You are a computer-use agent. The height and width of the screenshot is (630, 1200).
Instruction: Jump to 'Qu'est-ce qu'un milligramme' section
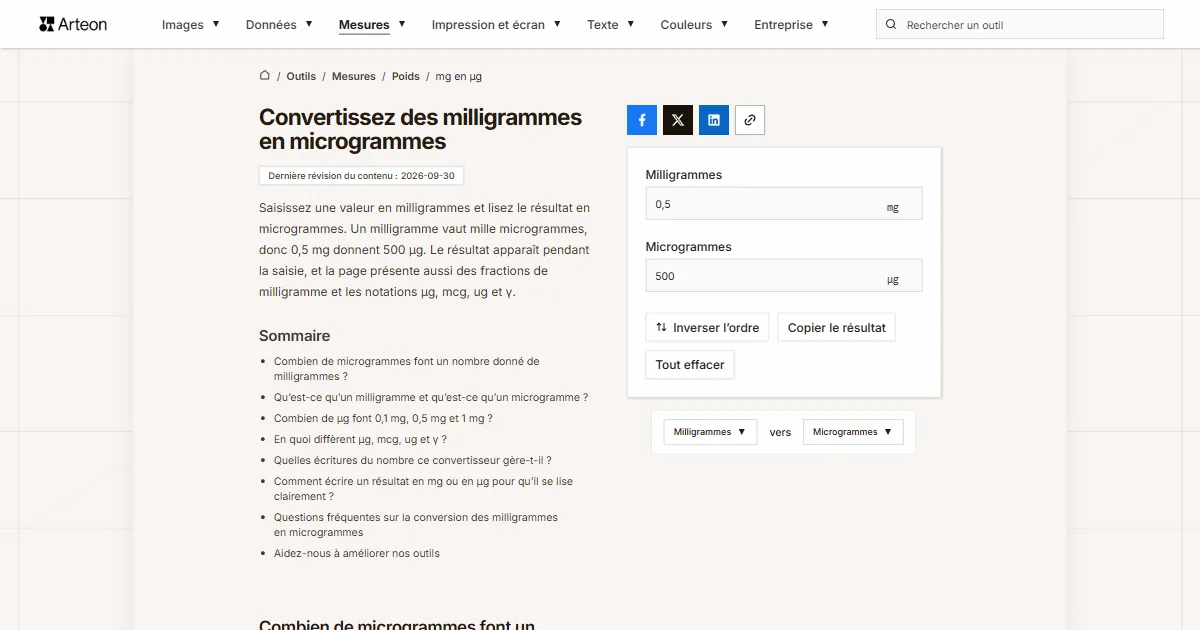point(431,397)
